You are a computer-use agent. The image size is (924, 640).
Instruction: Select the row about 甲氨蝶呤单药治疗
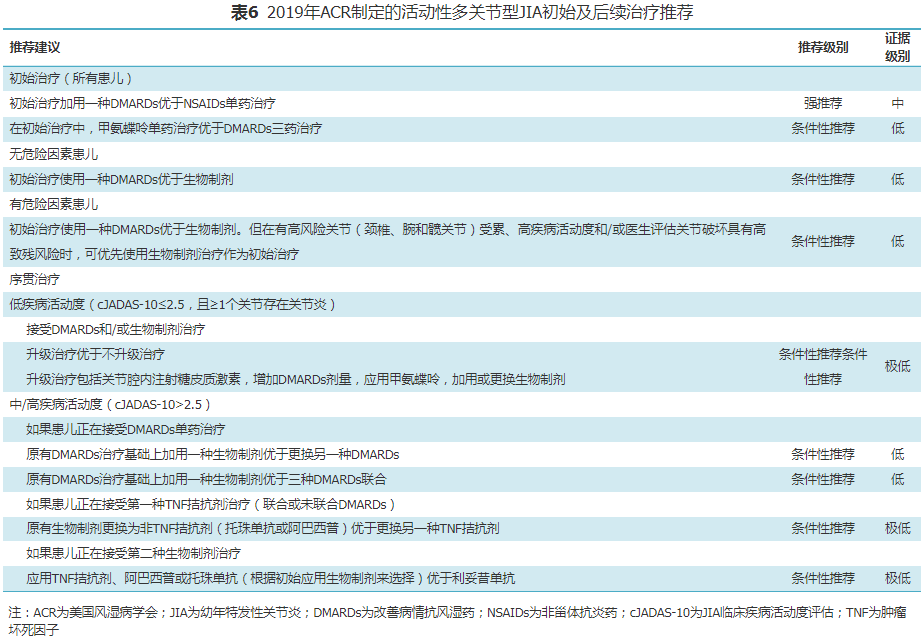pos(166,129)
